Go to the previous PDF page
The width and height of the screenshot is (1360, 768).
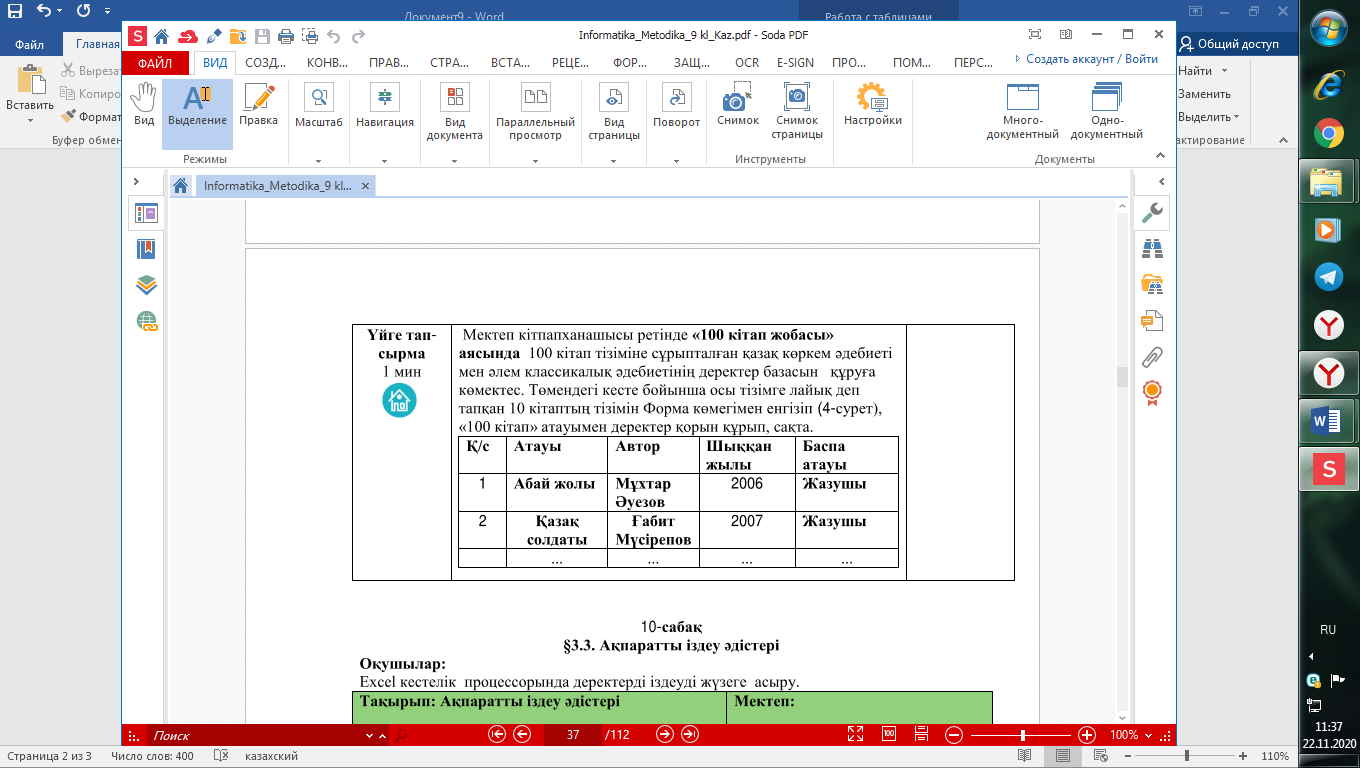click(x=521, y=734)
